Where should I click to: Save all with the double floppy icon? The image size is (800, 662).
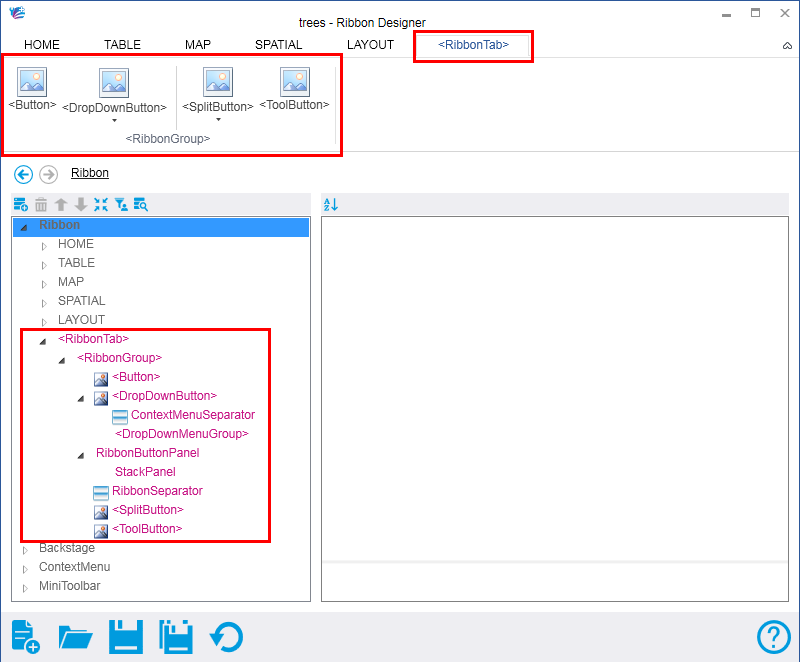(176, 636)
